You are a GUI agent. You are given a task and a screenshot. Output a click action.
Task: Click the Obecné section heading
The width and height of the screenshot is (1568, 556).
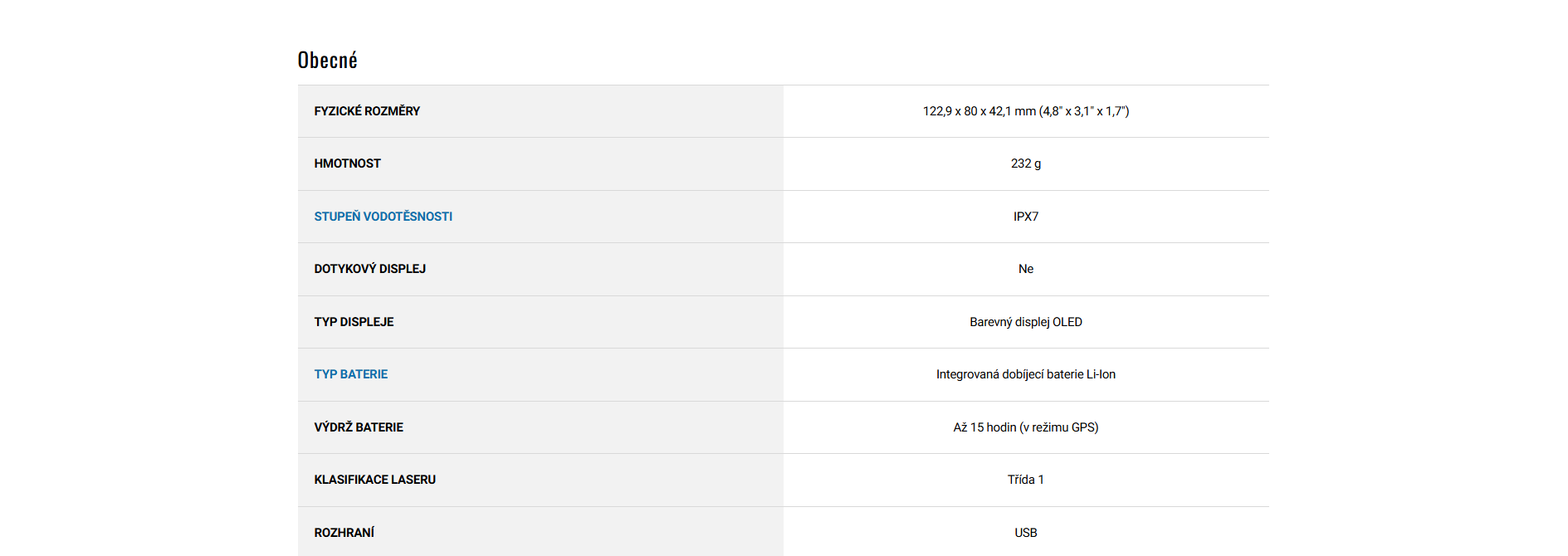click(327, 61)
